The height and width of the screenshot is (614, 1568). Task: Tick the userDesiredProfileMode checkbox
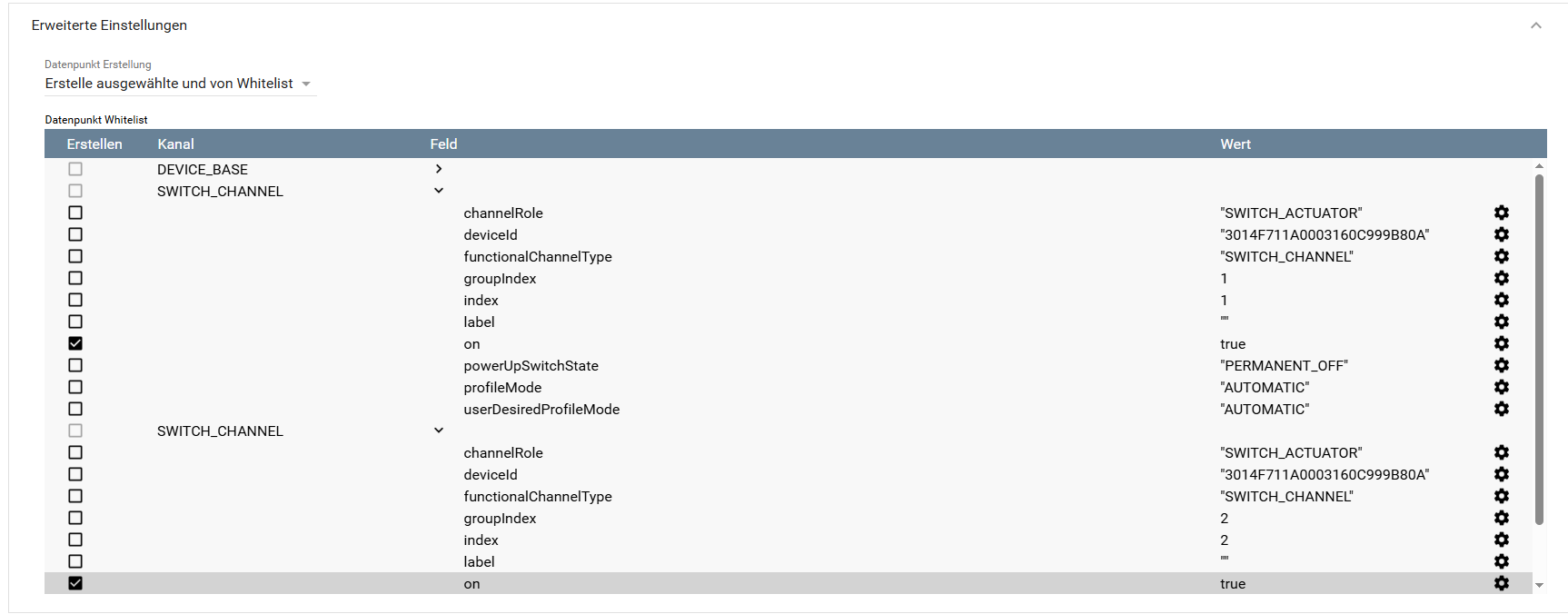coord(75,409)
